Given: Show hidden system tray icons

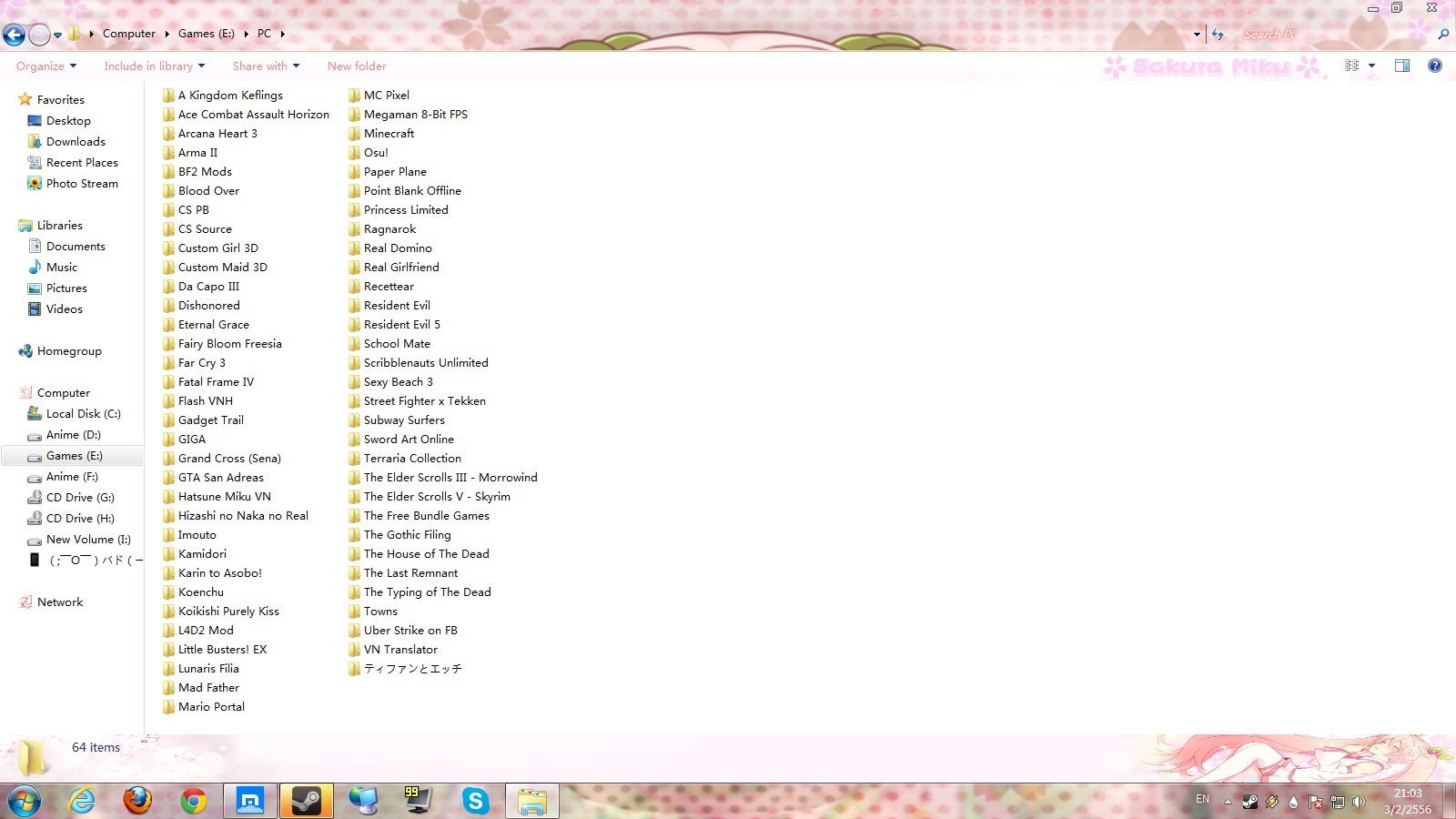Looking at the screenshot, I should point(1228,802).
